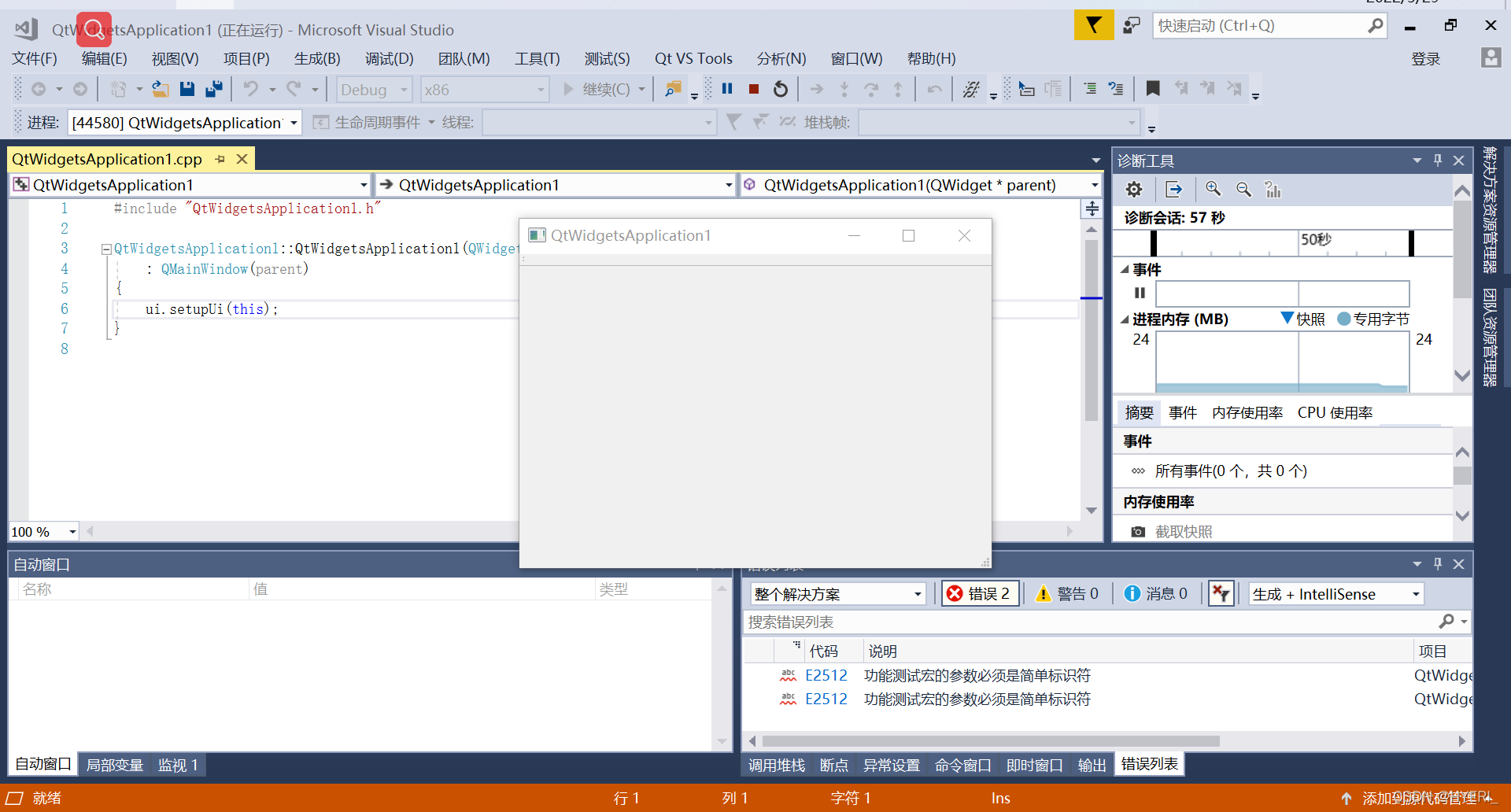Switch to the 内存使用率 diagnostics tab
The height and width of the screenshot is (812, 1511).
[x=1247, y=412]
